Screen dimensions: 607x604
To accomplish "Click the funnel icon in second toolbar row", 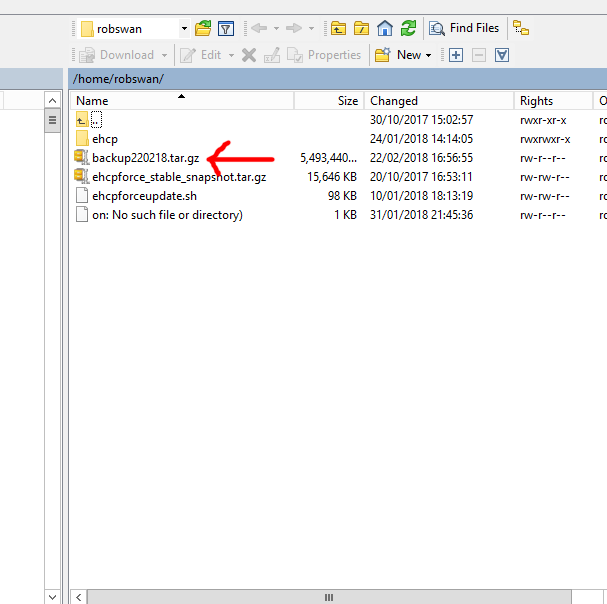I will point(502,55).
